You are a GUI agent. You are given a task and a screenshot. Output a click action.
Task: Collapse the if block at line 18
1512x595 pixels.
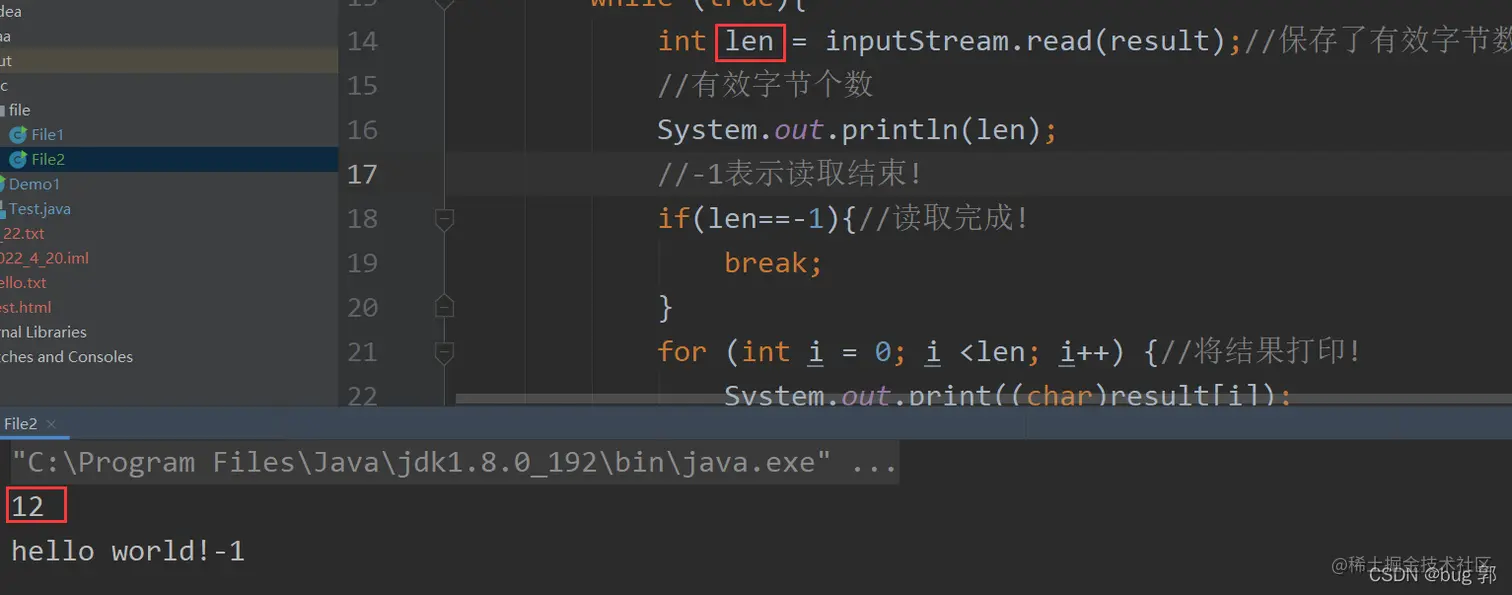coord(445,218)
